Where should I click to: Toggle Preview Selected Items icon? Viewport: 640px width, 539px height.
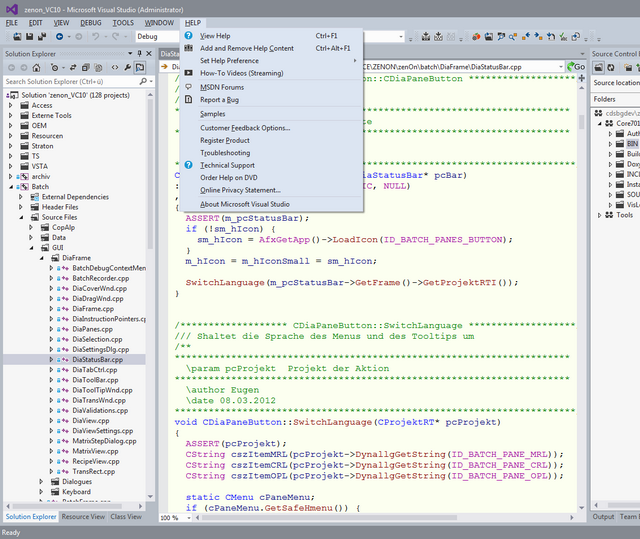(140, 68)
